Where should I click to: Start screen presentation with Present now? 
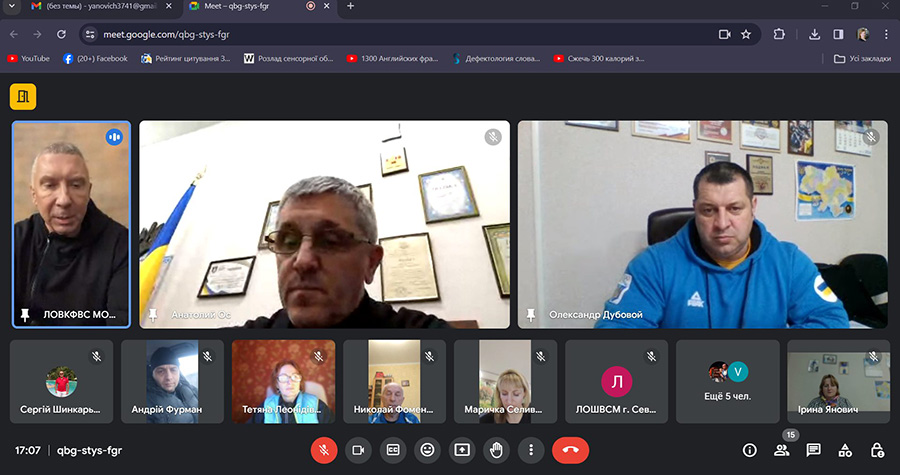[x=461, y=450]
